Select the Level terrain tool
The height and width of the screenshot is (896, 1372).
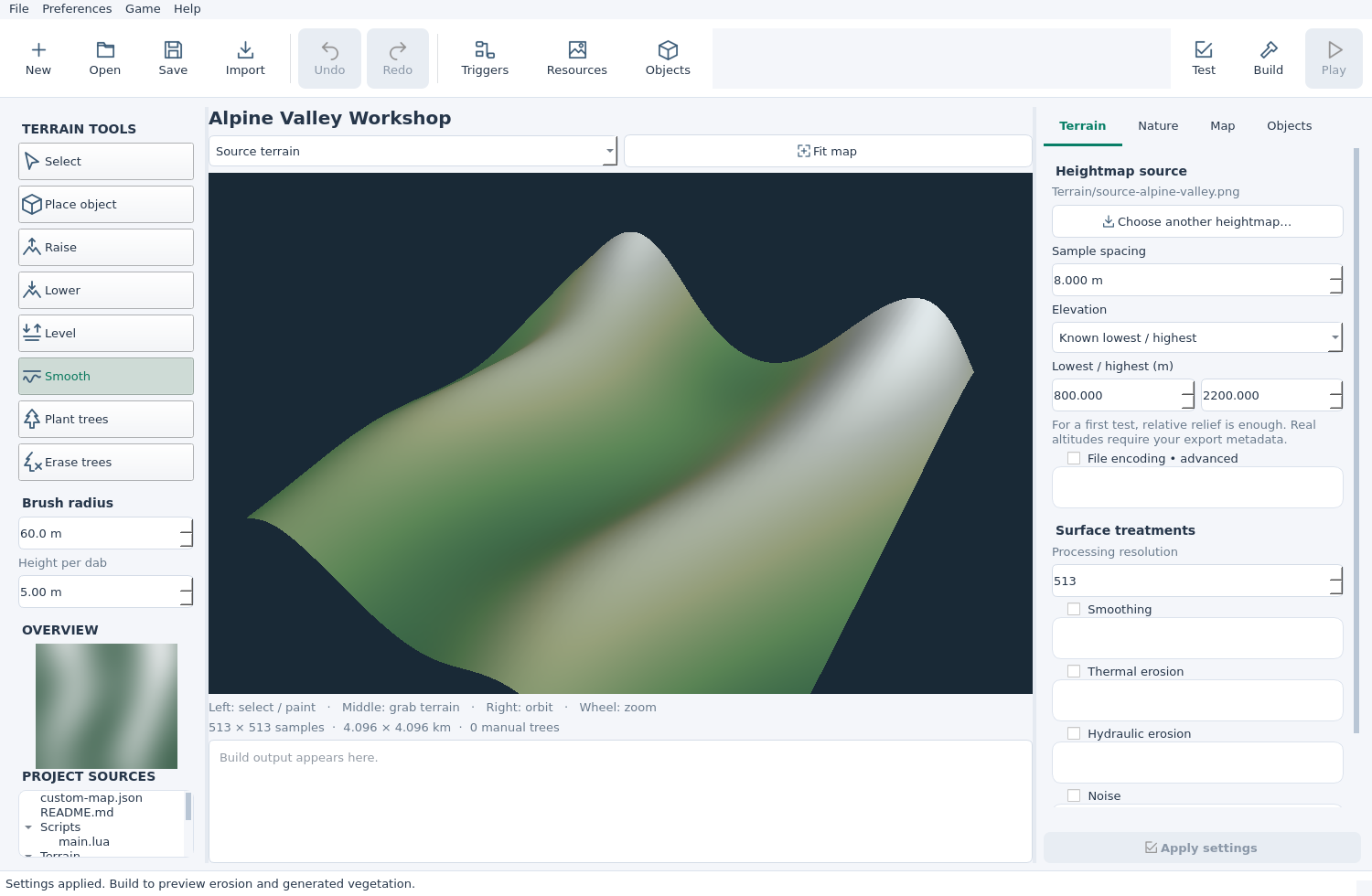[x=106, y=334]
